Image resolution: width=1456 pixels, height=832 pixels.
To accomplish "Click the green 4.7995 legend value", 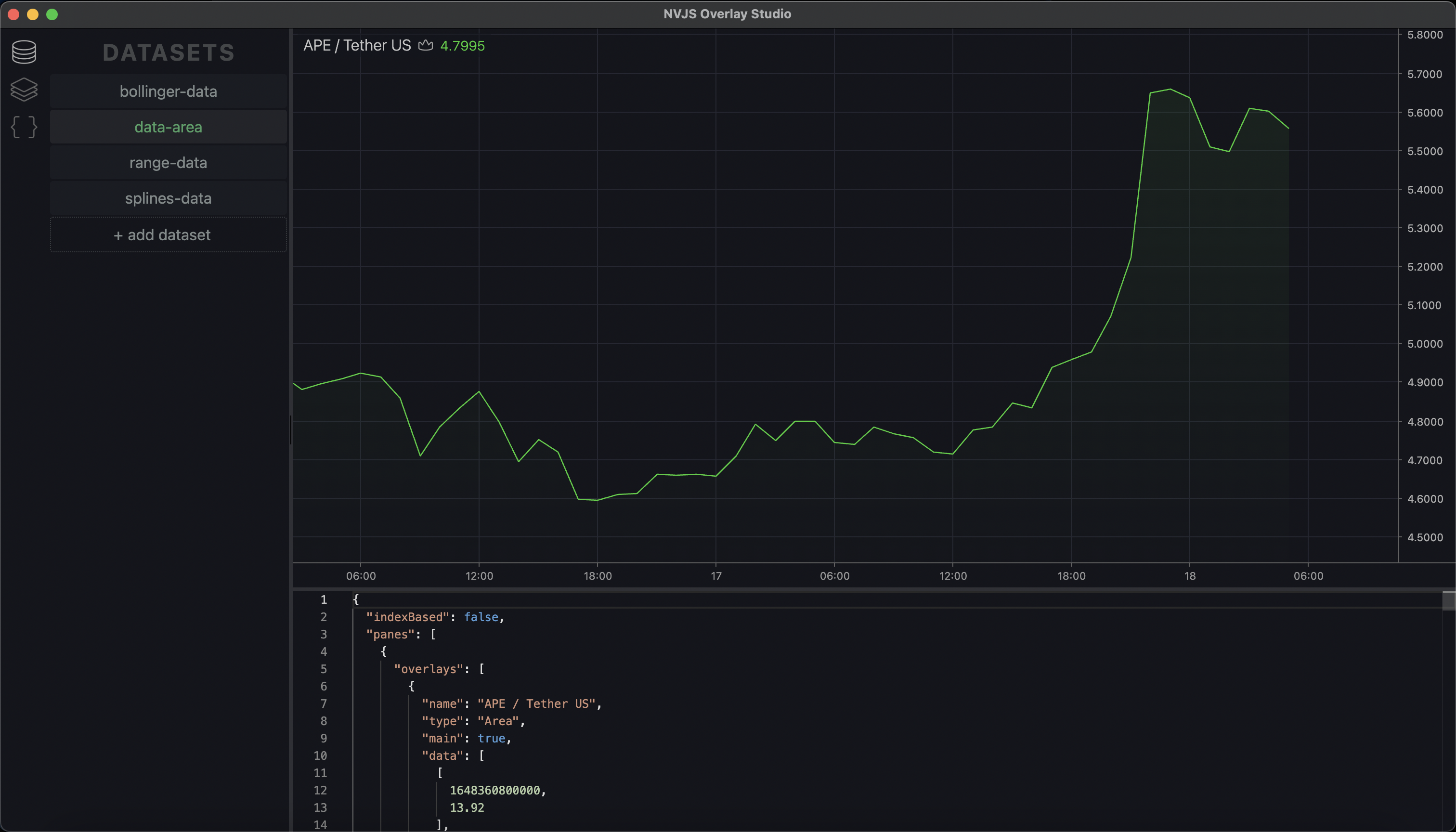I will tap(462, 46).
